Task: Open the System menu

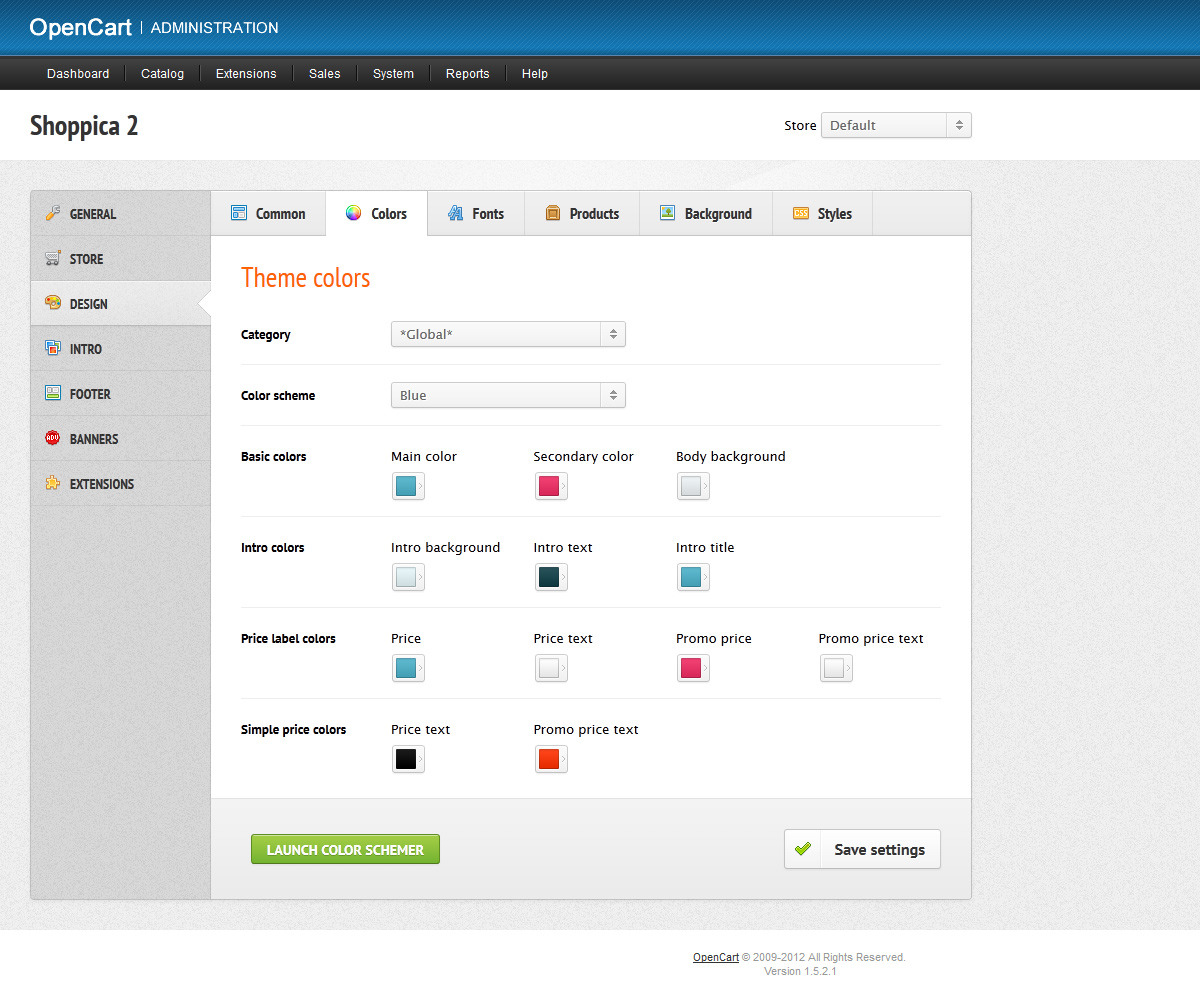Action: [x=393, y=74]
